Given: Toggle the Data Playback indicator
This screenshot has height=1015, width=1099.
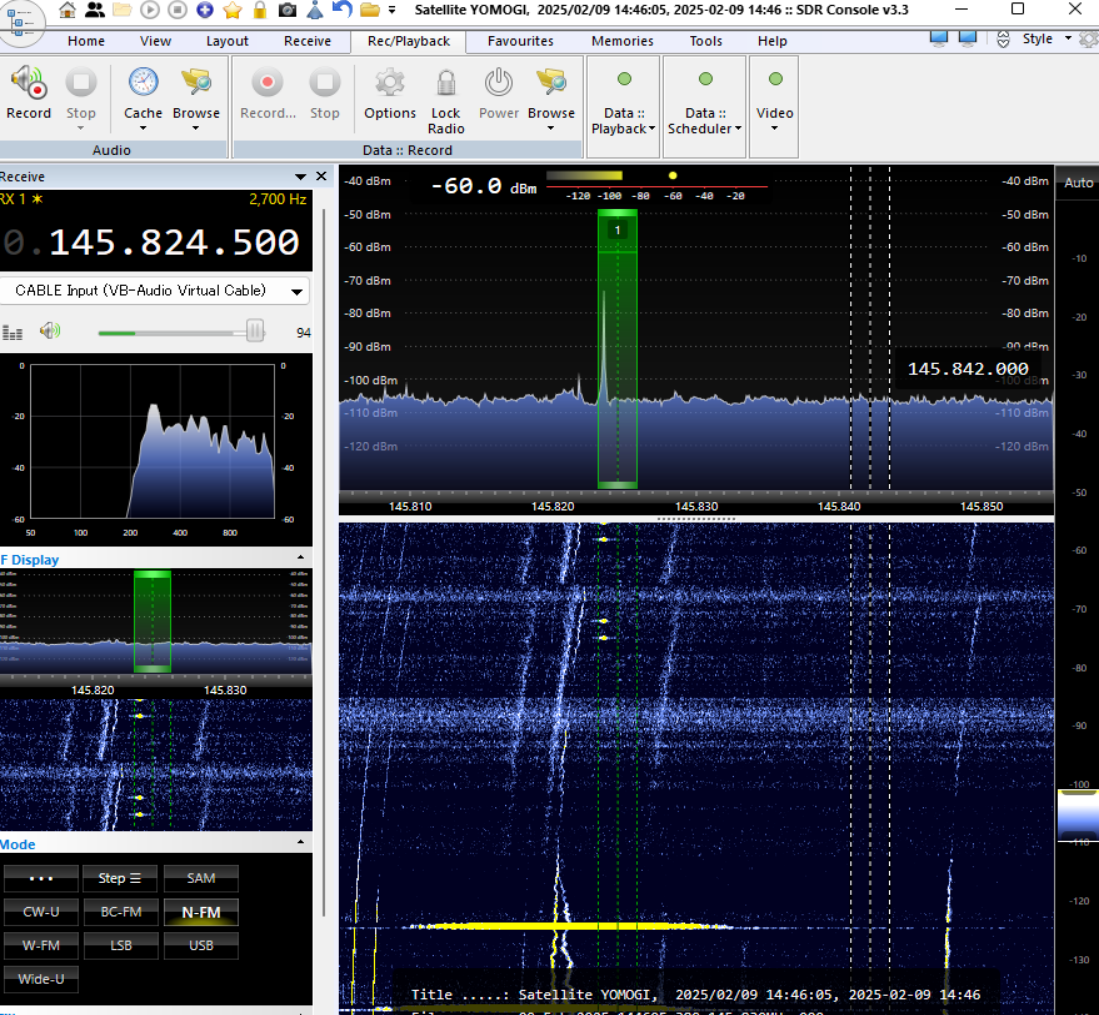Looking at the screenshot, I should click(624, 80).
